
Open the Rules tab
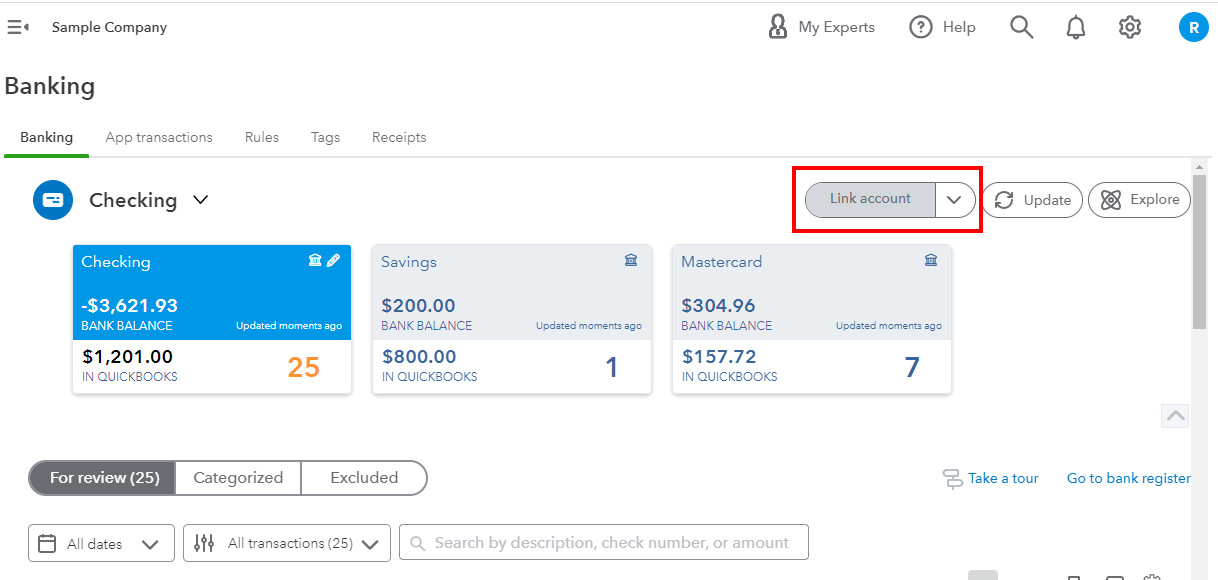coord(262,137)
